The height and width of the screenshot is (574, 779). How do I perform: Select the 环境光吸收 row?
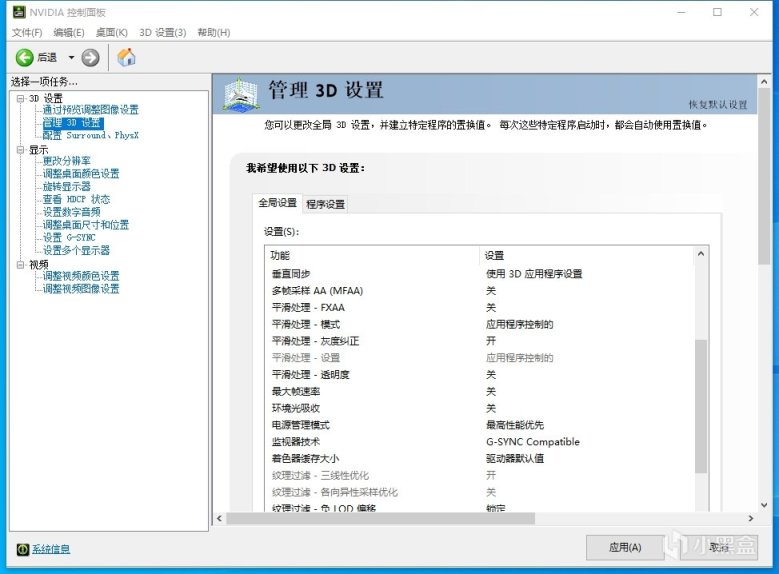tap(479, 409)
